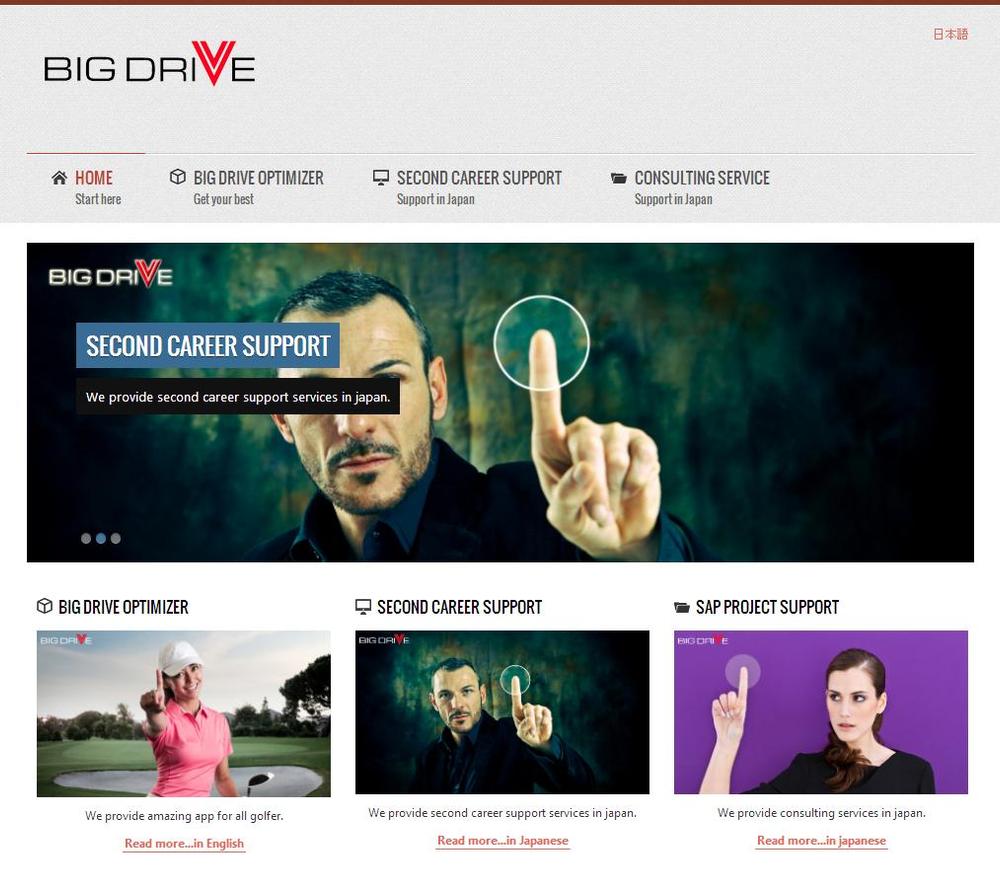The width and height of the screenshot is (1000, 889).
Task: Click the Big Drive logo on the hero banner
Action: [110, 274]
